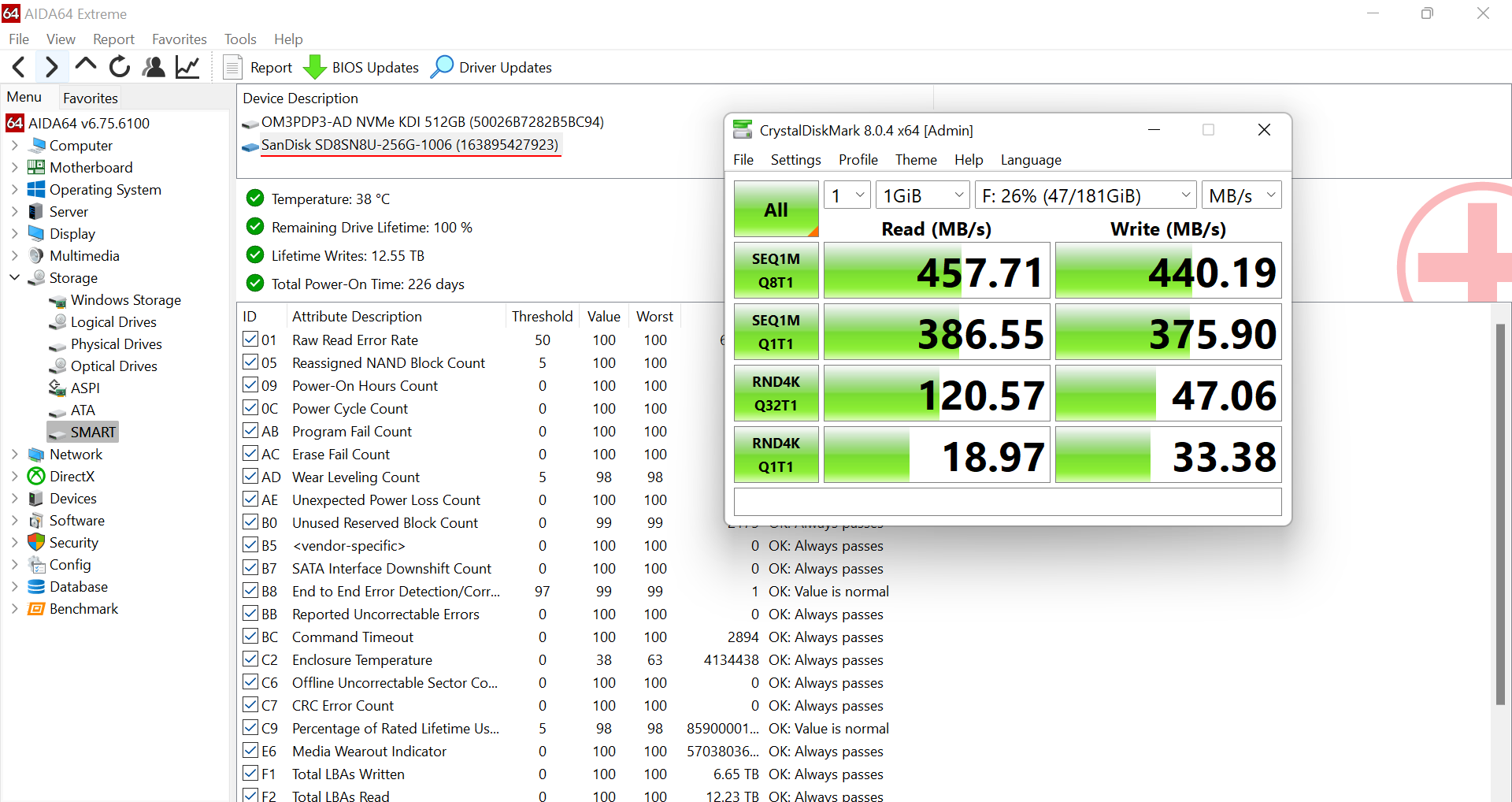This screenshot has width=1512, height=802.
Task: Toggle checkbox for 0C Power Cycle Count
Action: coord(250,408)
